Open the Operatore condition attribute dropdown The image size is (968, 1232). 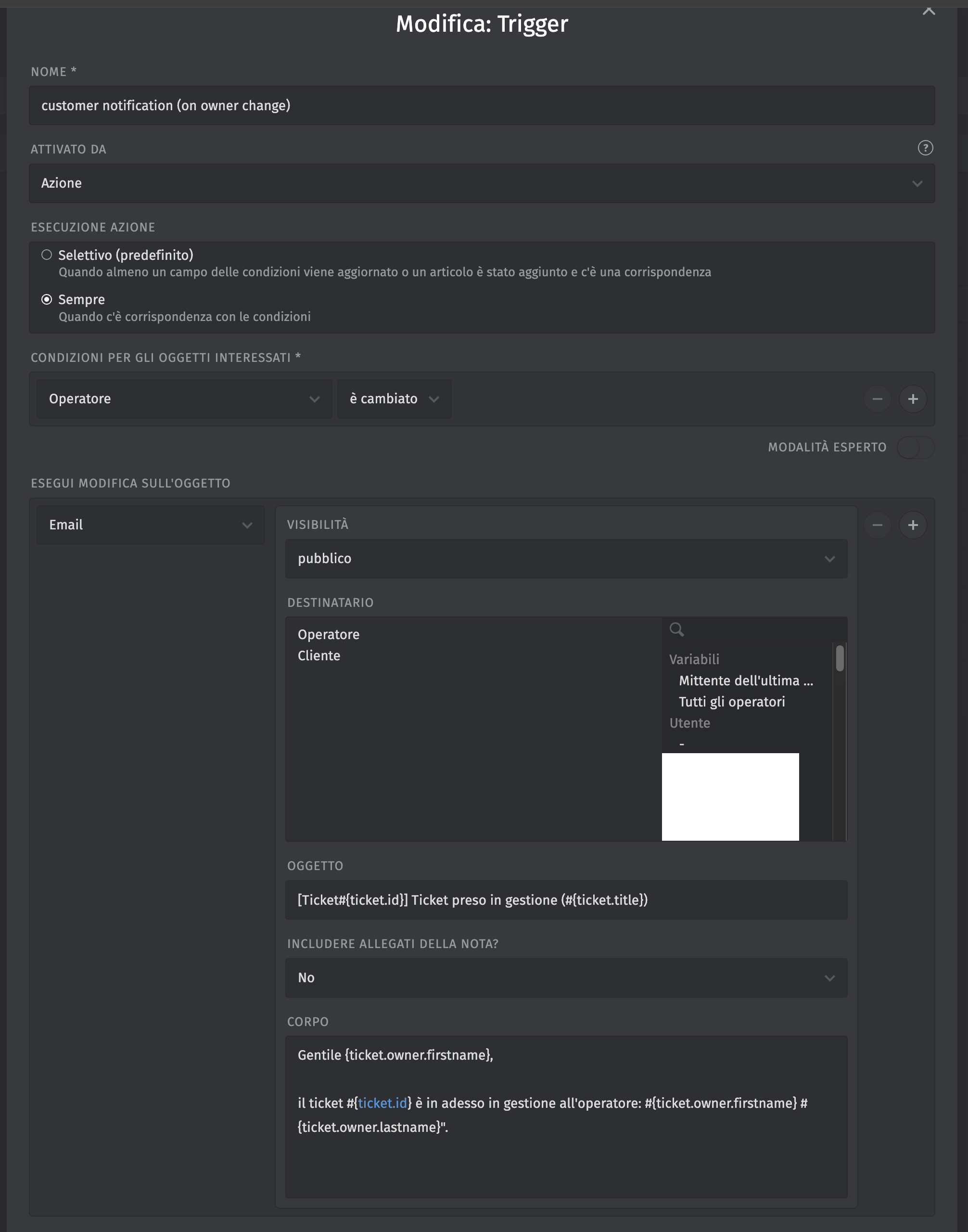pos(184,399)
